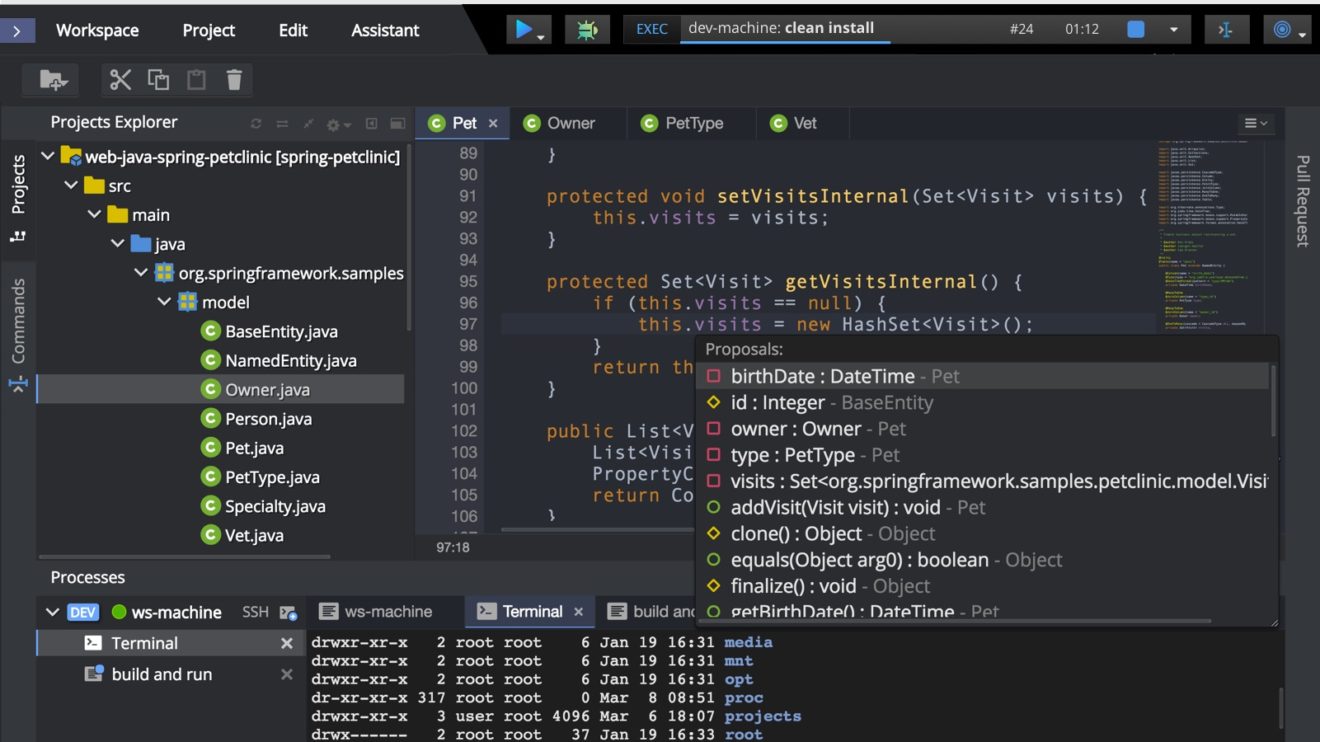
Task: Click the green Debug bug icon
Action: tap(587, 30)
